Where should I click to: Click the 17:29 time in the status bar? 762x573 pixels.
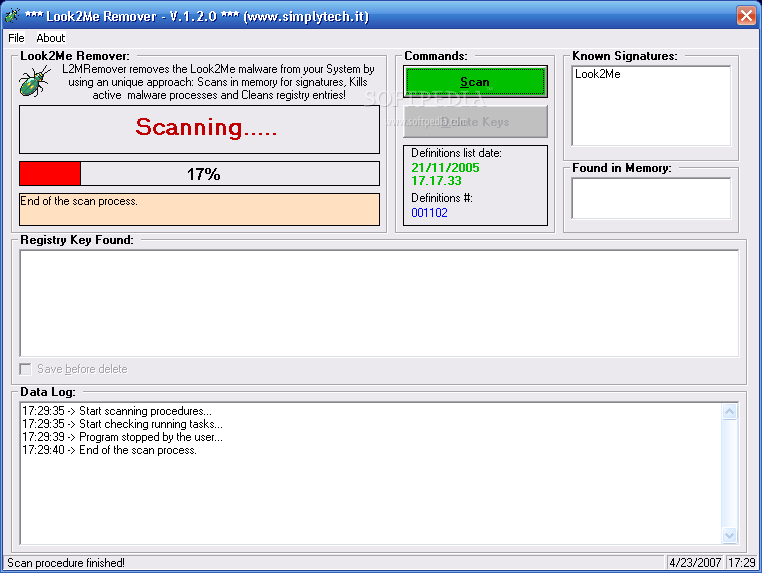(x=742, y=563)
